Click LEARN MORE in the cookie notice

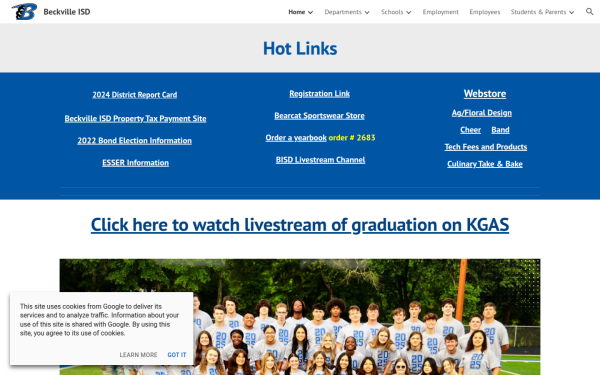(139, 355)
